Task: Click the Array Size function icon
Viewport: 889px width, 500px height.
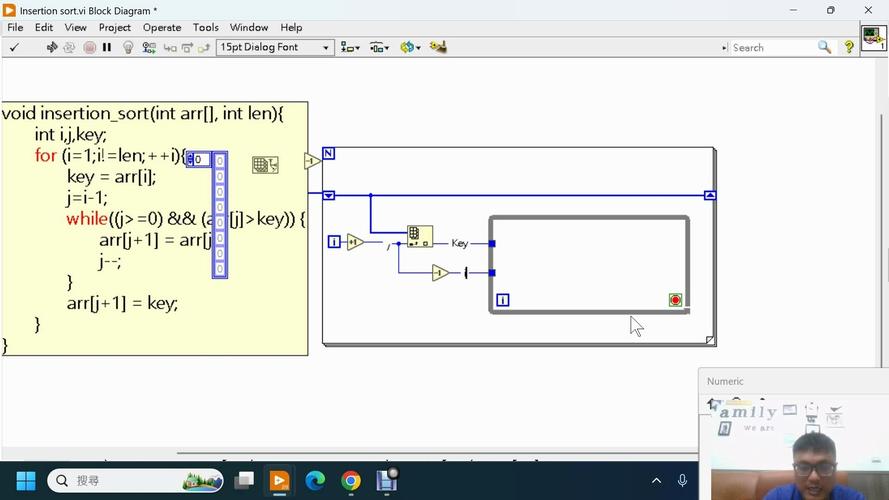Action: tap(265, 165)
